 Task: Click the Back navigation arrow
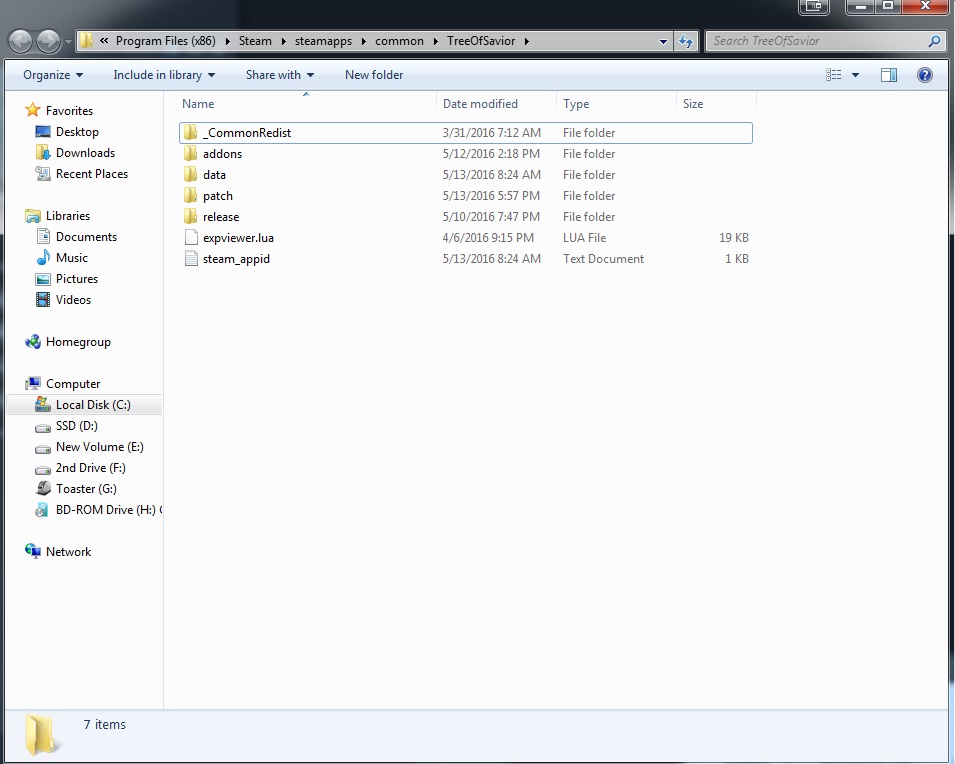(x=21, y=41)
